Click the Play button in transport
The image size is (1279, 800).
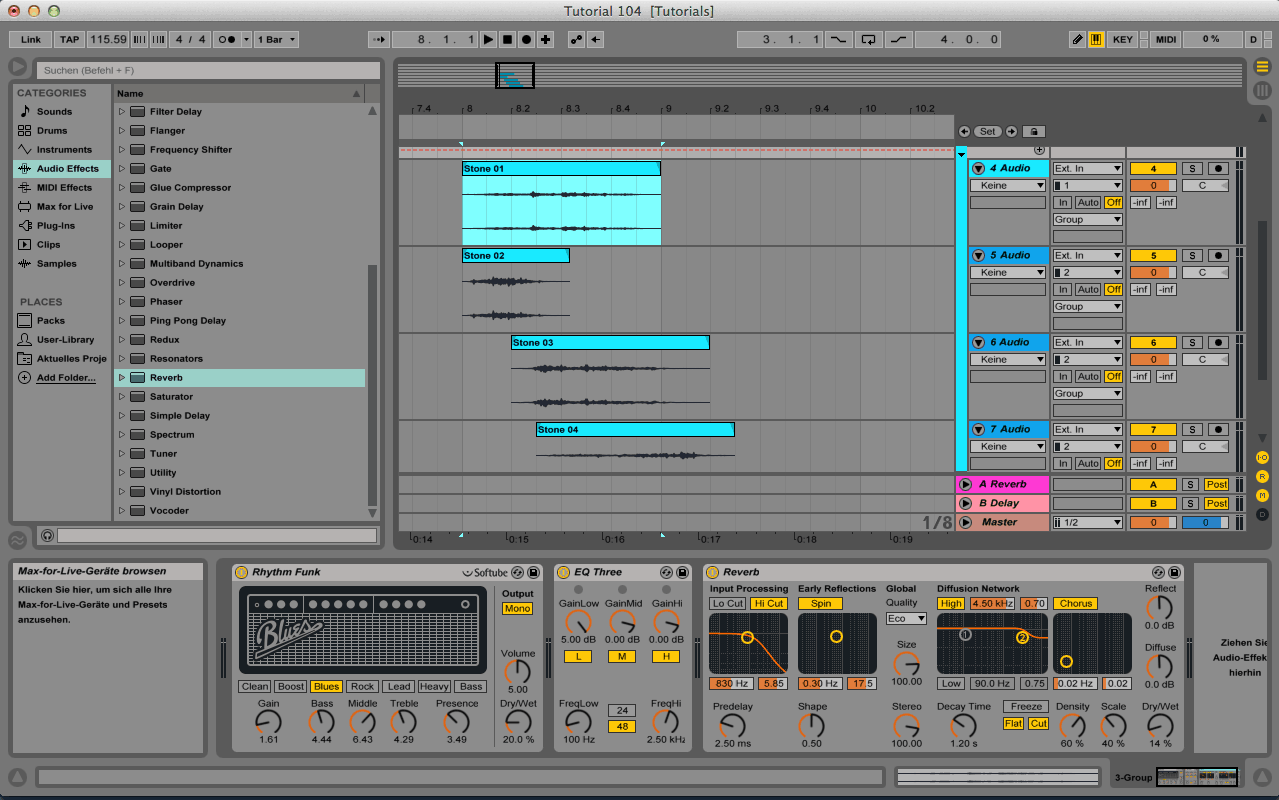(488, 39)
